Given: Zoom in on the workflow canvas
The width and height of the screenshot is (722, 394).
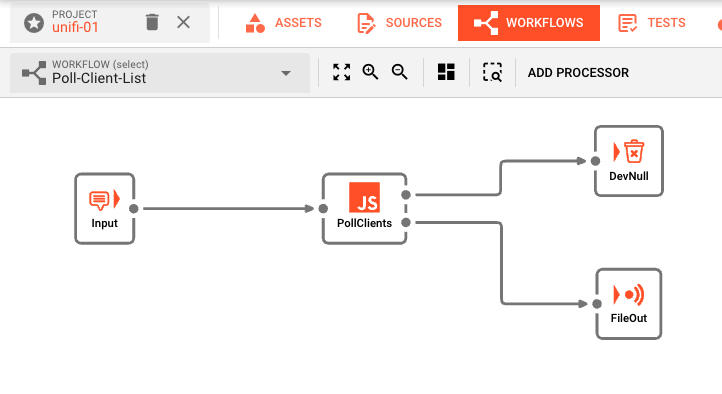Looking at the screenshot, I should pos(370,72).
